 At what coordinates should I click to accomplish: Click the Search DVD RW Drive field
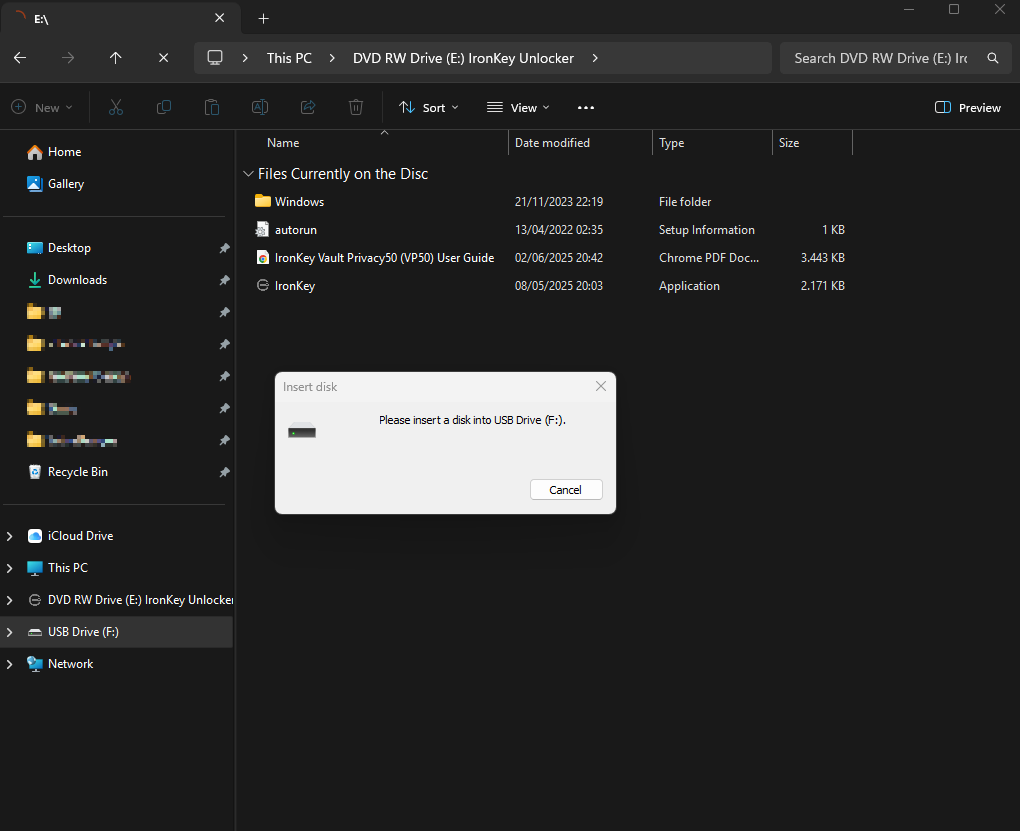point(880,58)
